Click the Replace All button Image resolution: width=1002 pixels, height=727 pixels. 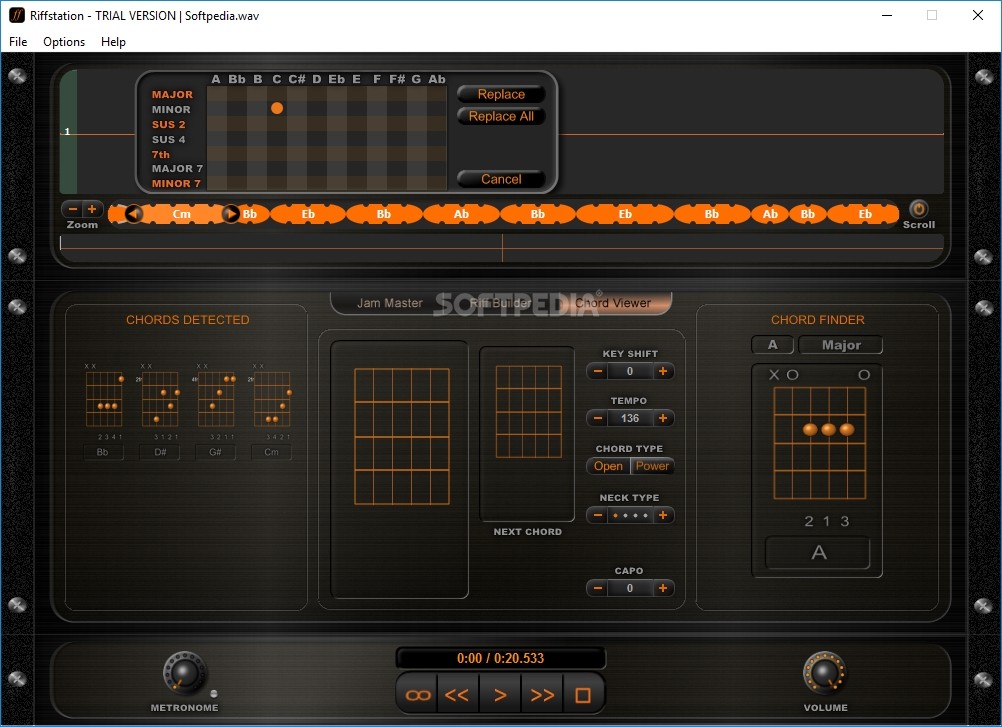pyautogui.click(x=501, y=116)
